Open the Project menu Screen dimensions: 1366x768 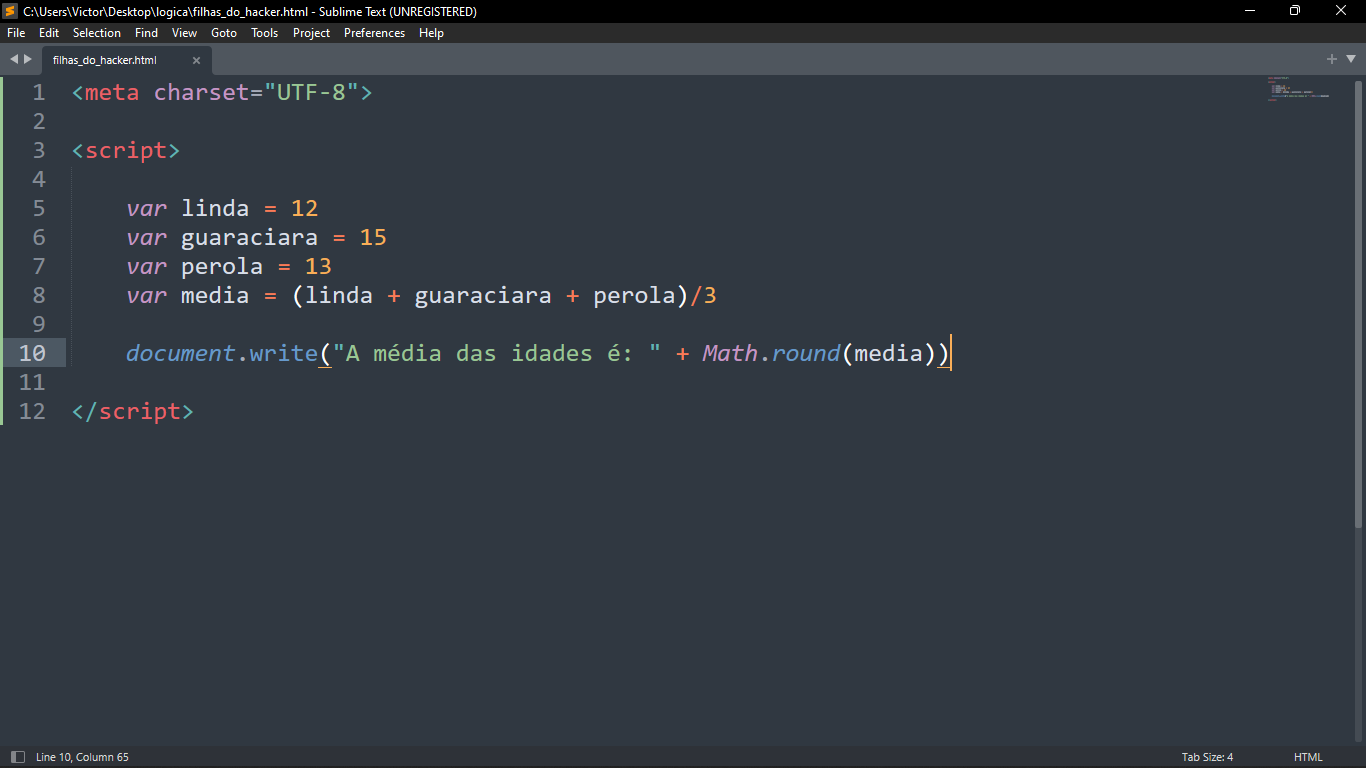click(312, 33)
